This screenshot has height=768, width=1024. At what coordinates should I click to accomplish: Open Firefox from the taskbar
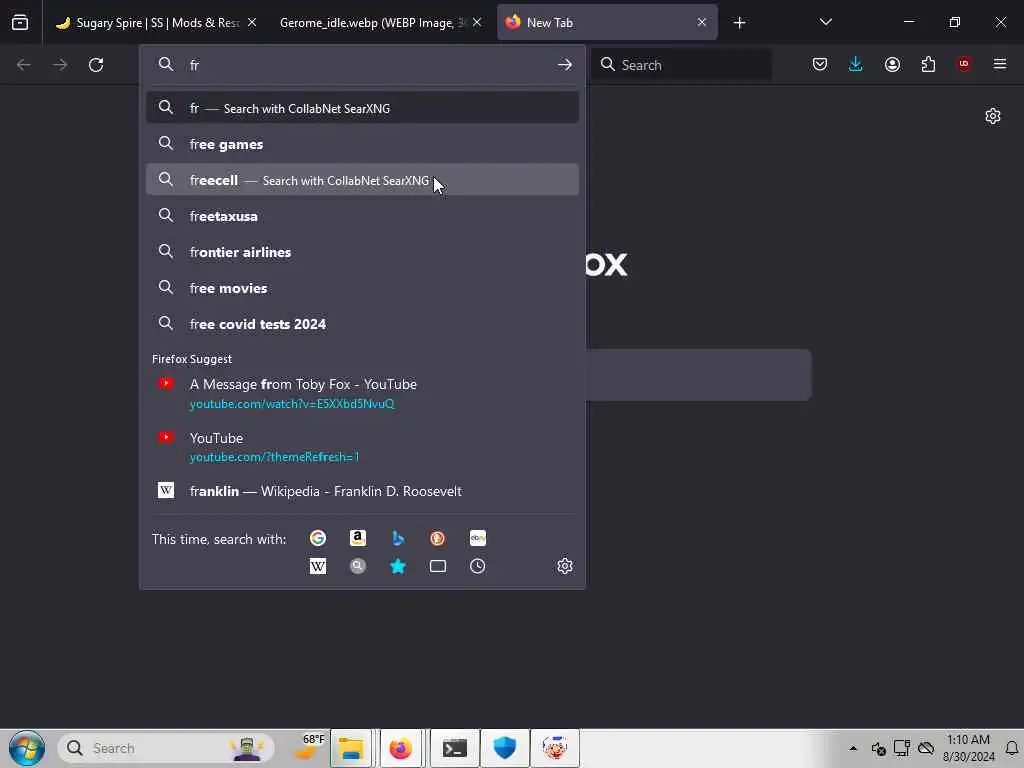400,748
